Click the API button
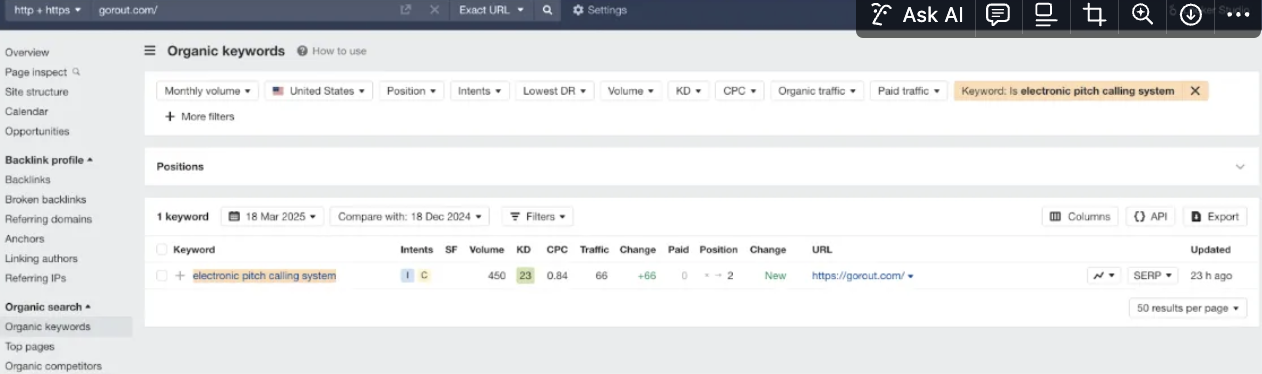Image resolution: width=1262 pixels, height=374 pixels. 1151,216
